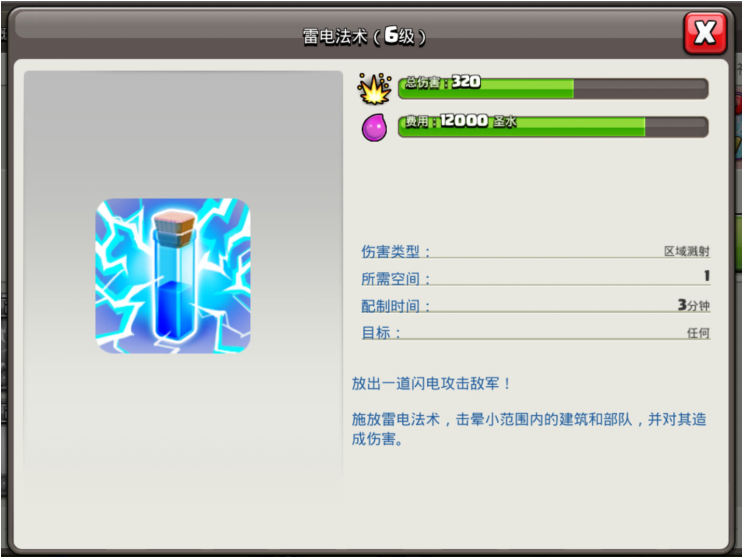
Task: Select the 所需空间 housing space row
Action: (x=535, y=278)
